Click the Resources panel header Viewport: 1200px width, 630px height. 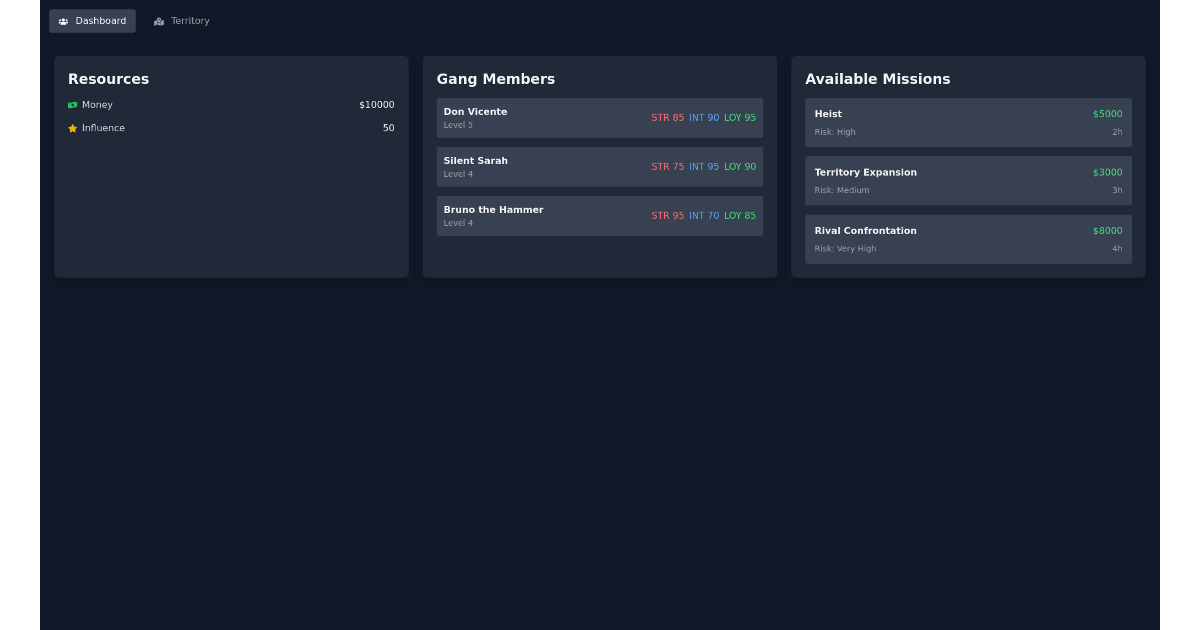pos(108,79)
